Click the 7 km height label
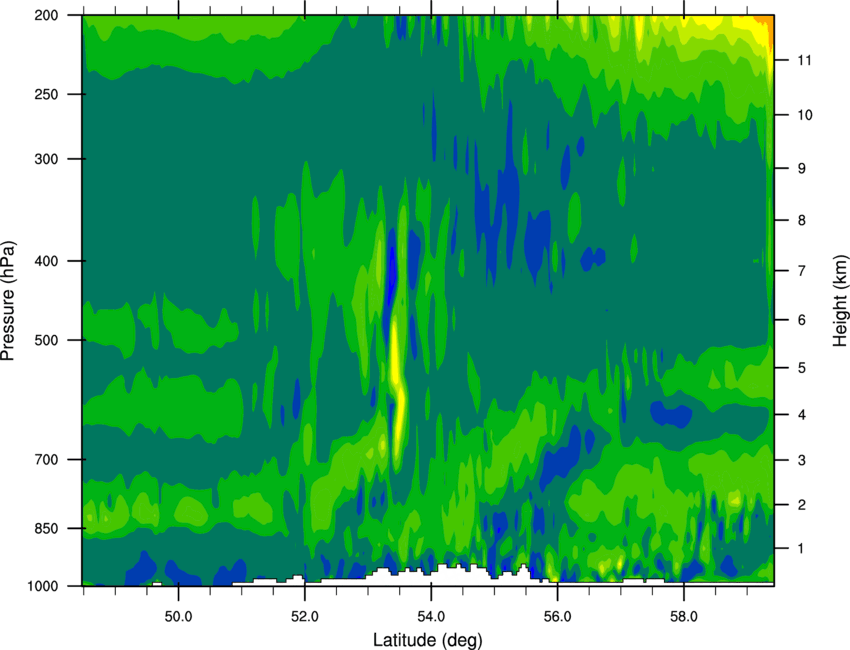 point(802,271)
